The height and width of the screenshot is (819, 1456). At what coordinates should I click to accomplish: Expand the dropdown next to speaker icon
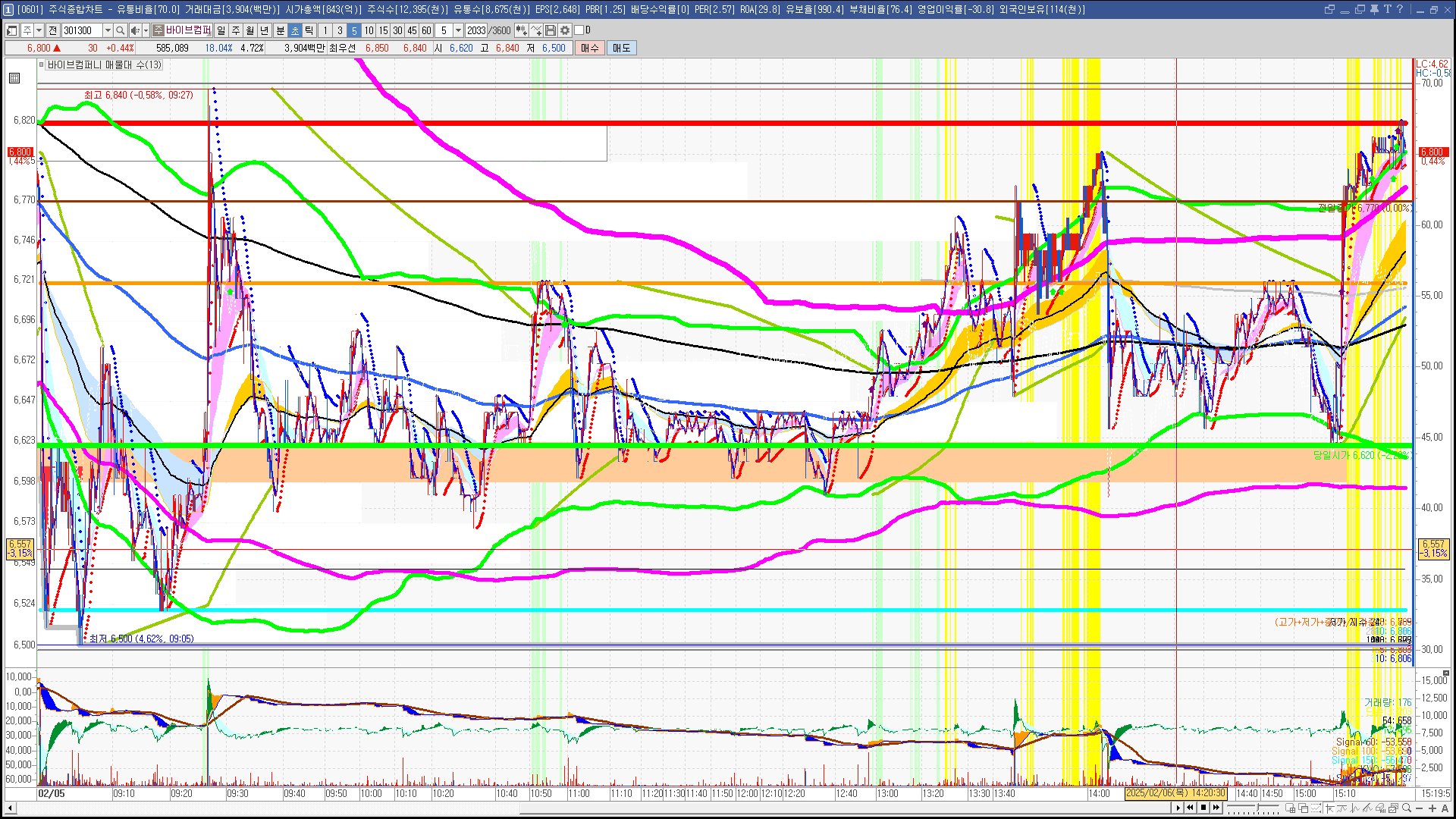tap(146, 30)
